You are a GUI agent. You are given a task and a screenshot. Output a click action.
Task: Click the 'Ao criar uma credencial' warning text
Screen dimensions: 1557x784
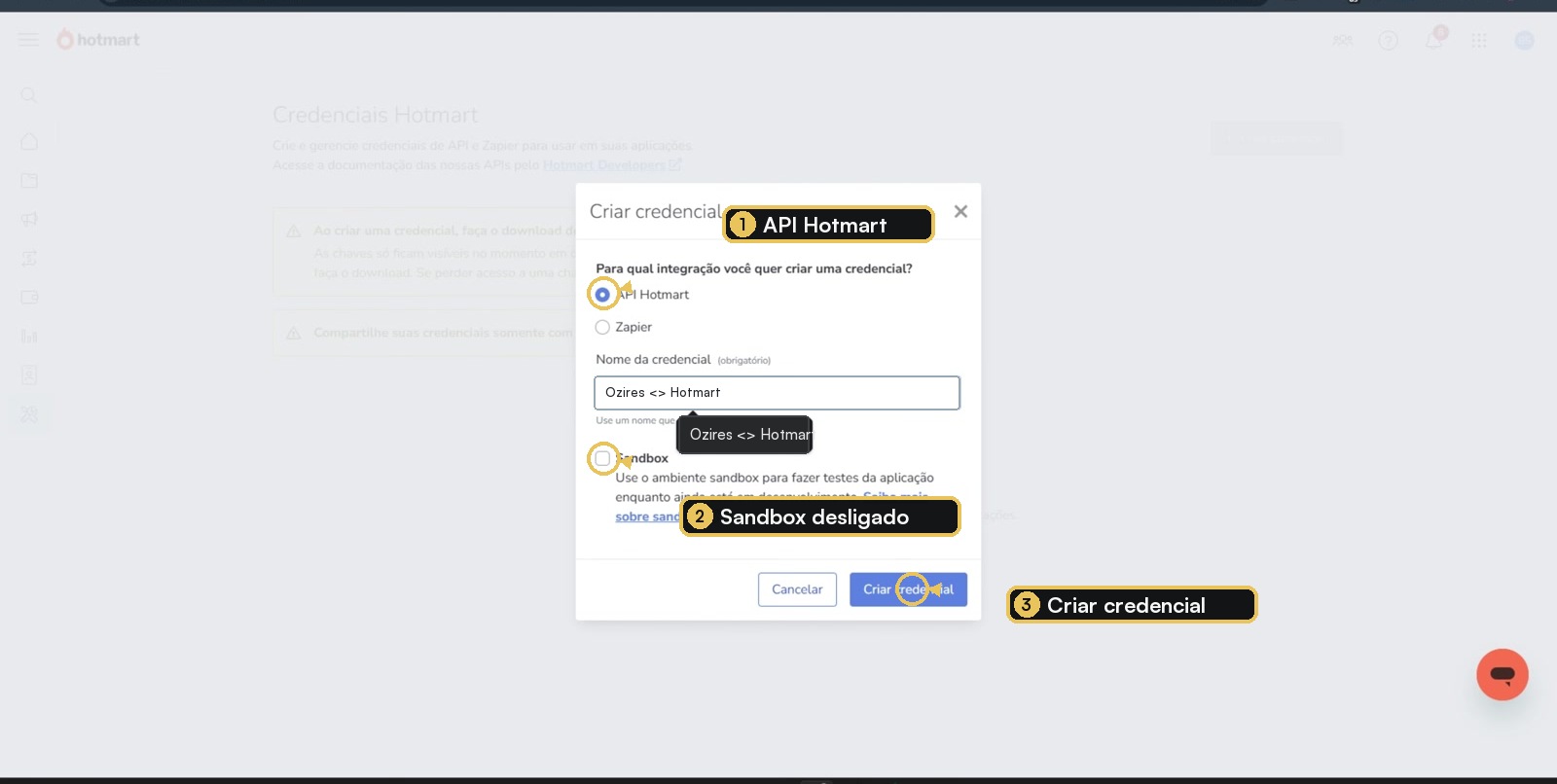point(444,231)
